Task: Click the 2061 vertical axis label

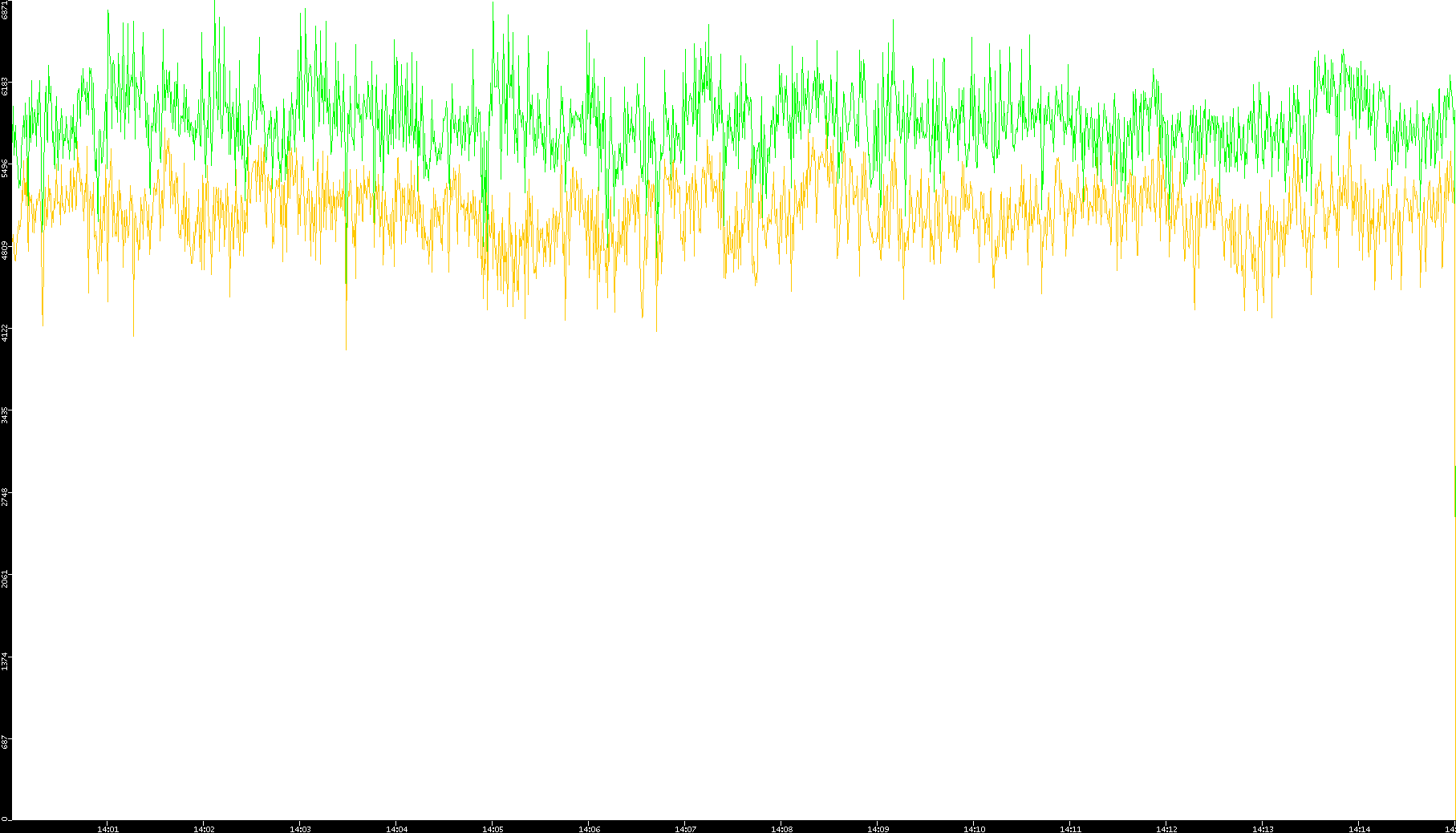Action: click(6, 579)
